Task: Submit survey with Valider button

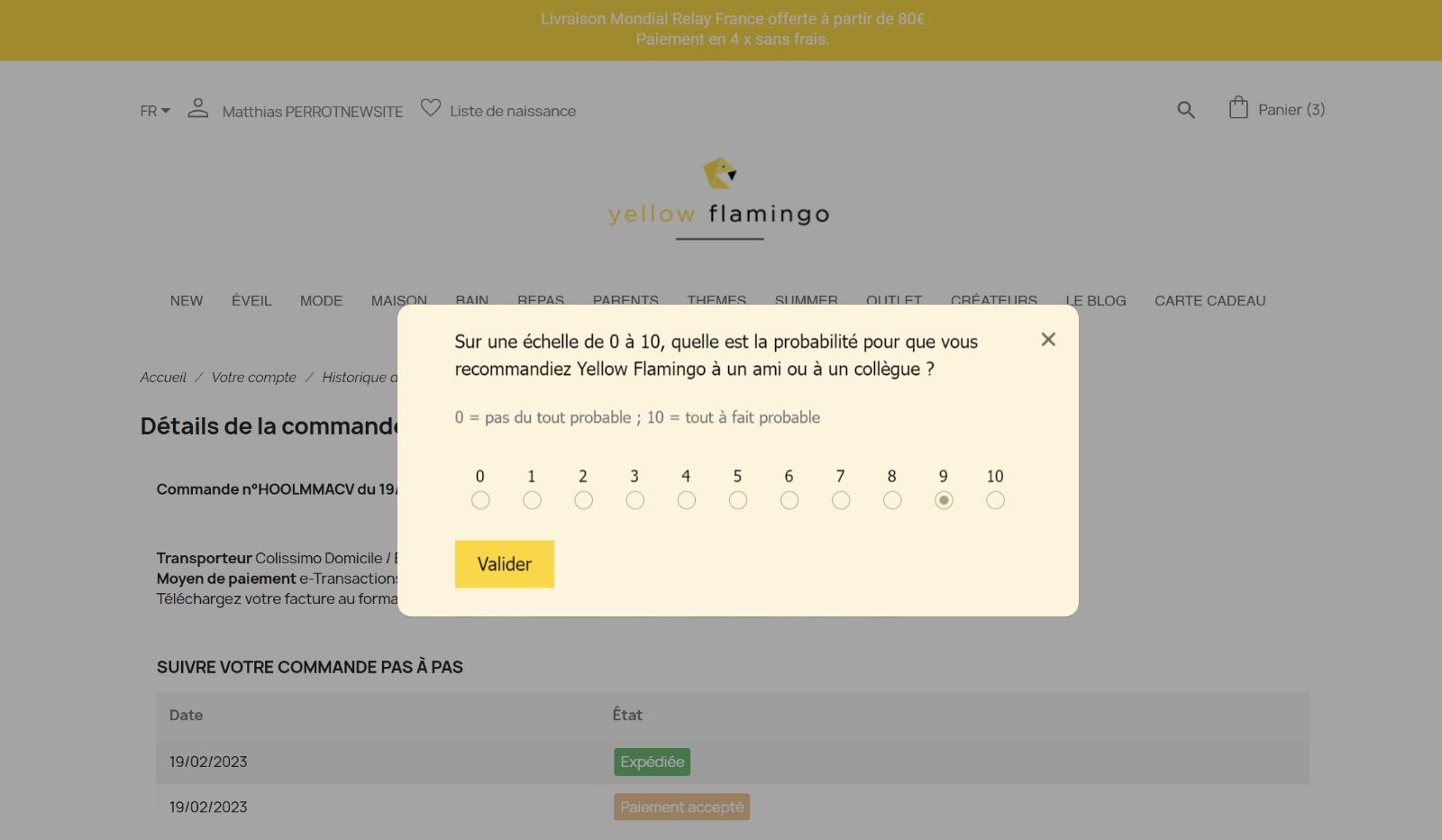Action: tap(505, 564)
